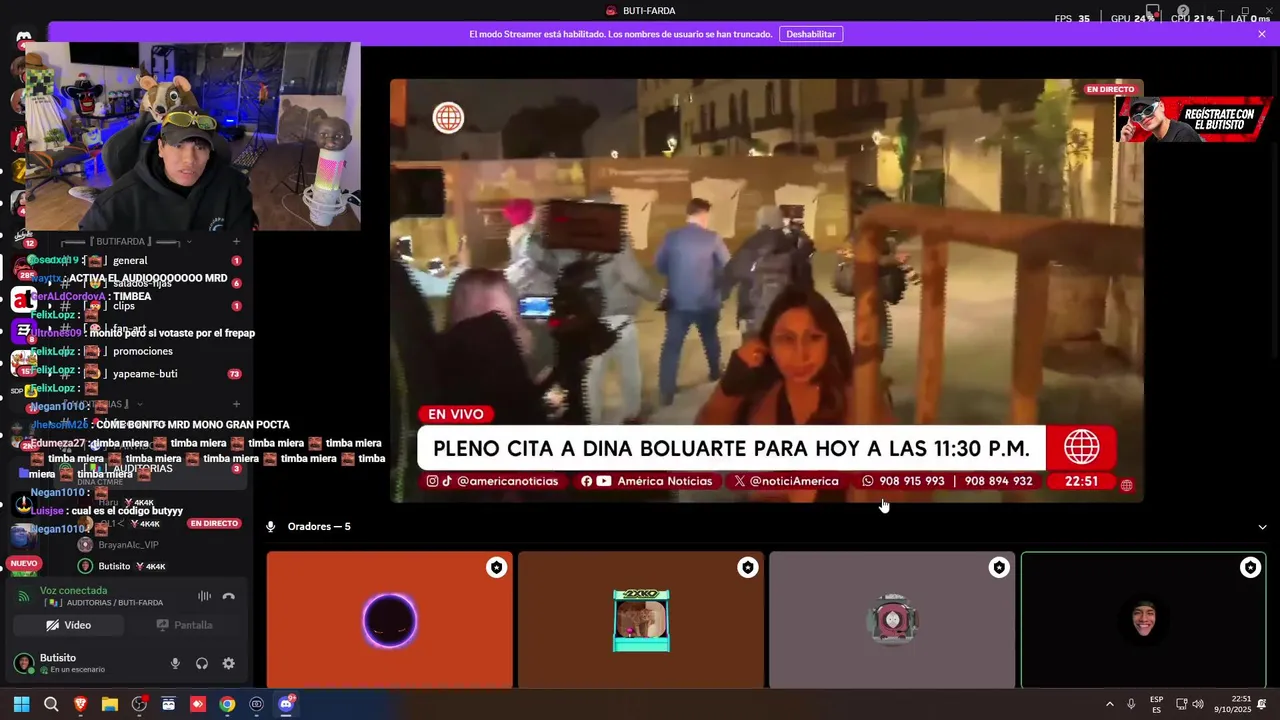Viewport: 1280px width, 720px height.
Task: Add a channel to the BUTIFARDA category
Action: click(x=236, y=241)
